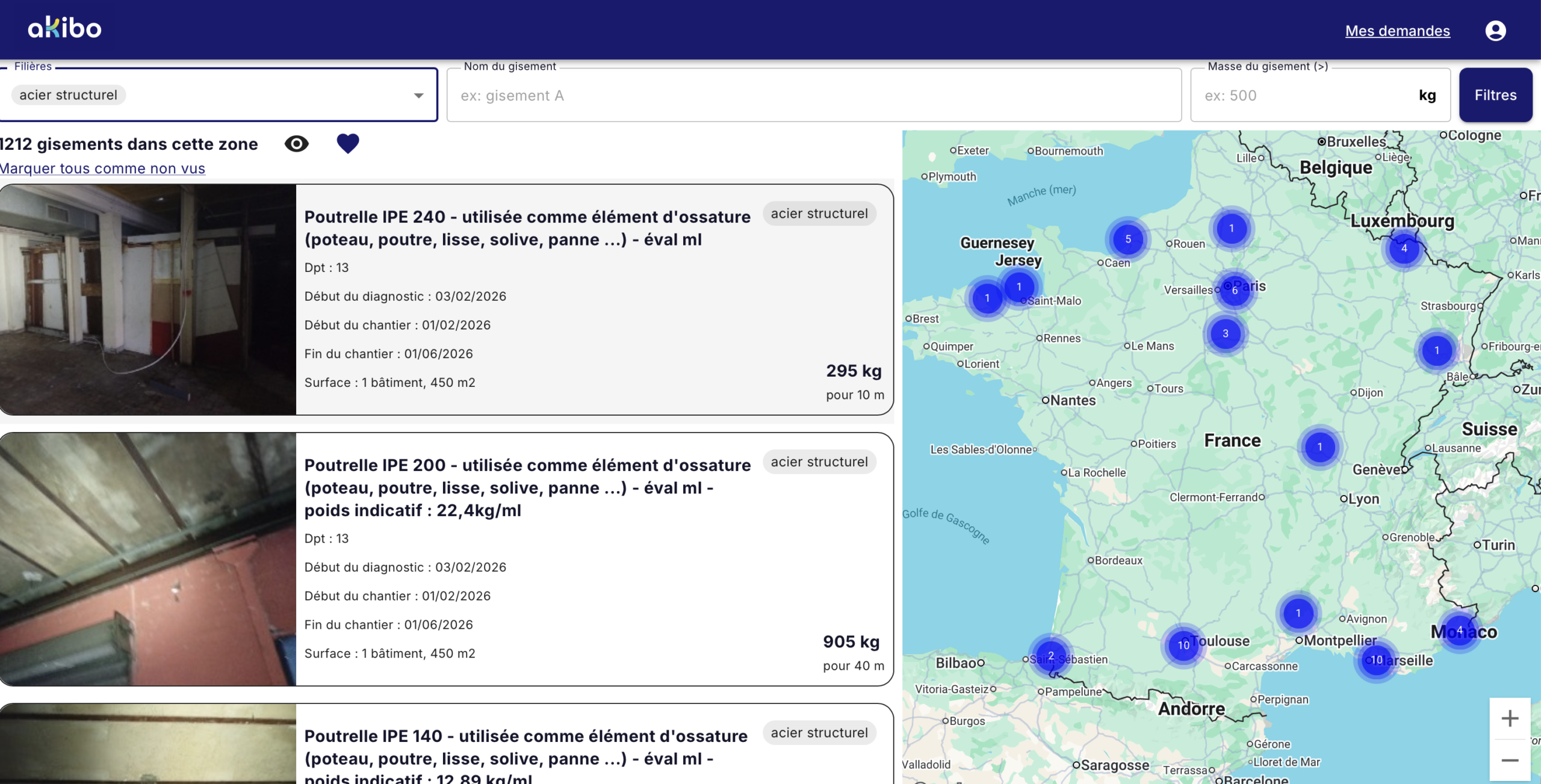
Task: Open the Poutrelle IPE 240 listing thumbnail
Action: tap(148, 300)
